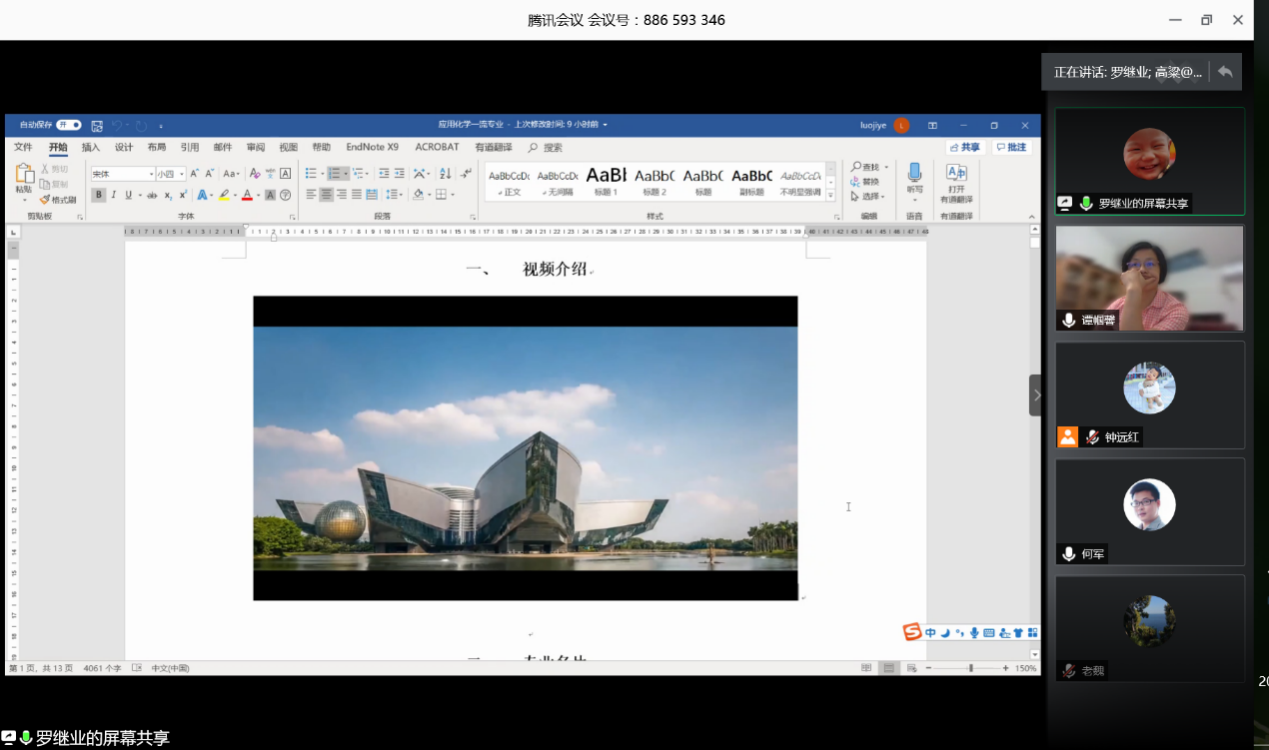Viewport: 1269px width, 750px height.
Task: Adjust the zoom slider in status bar
Action: click(970, 668)
